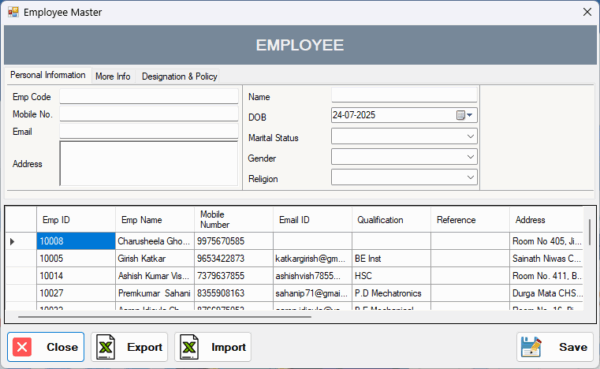Viewport: 600px width, 369px height.
Task: Click the Mobile Number column header
Action: pyautogui.click(x=233, y=220)
